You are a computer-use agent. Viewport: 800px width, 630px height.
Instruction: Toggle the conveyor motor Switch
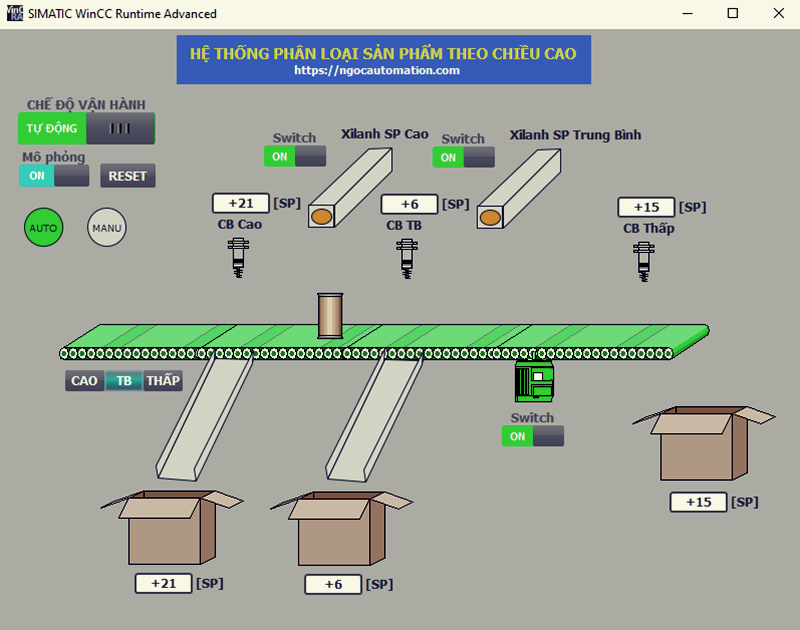point(533,436)
